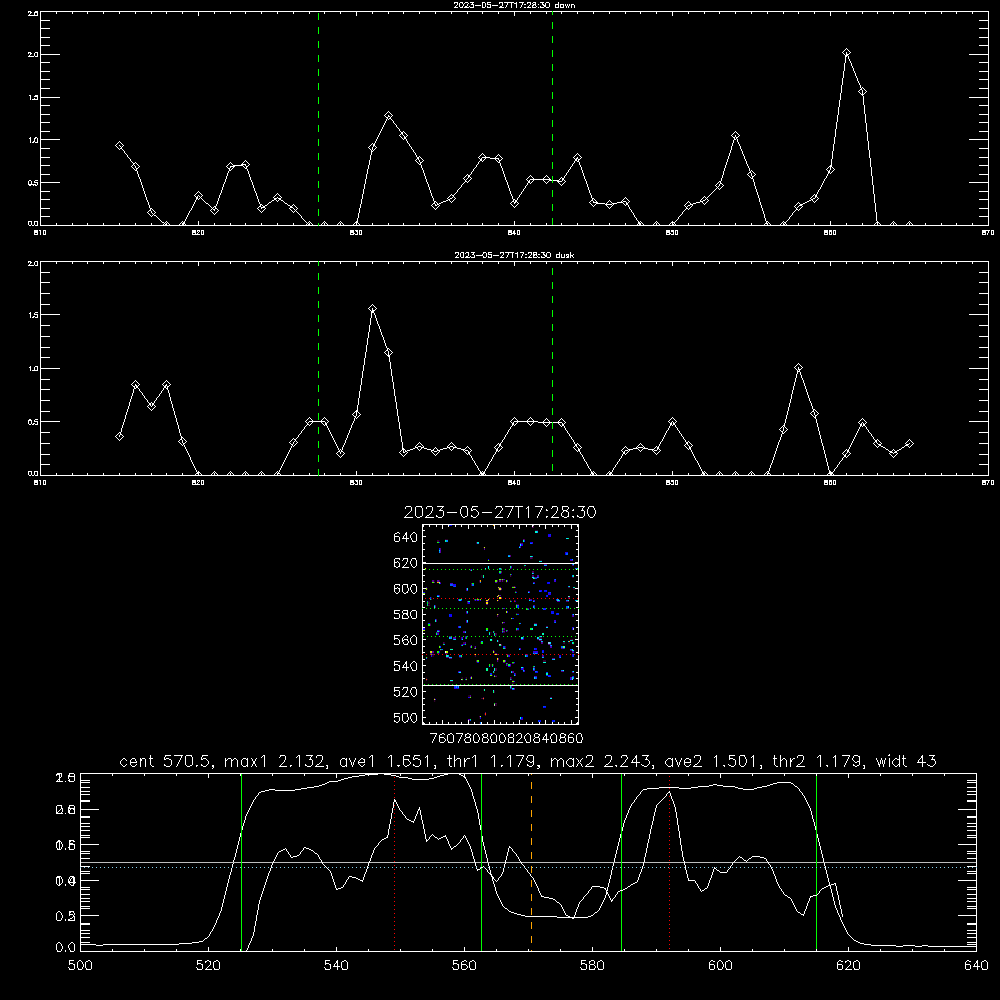Select the tallest peak diamond in dawn plot
Viewport: 1000px width, 1000px height.
point(846,53)
